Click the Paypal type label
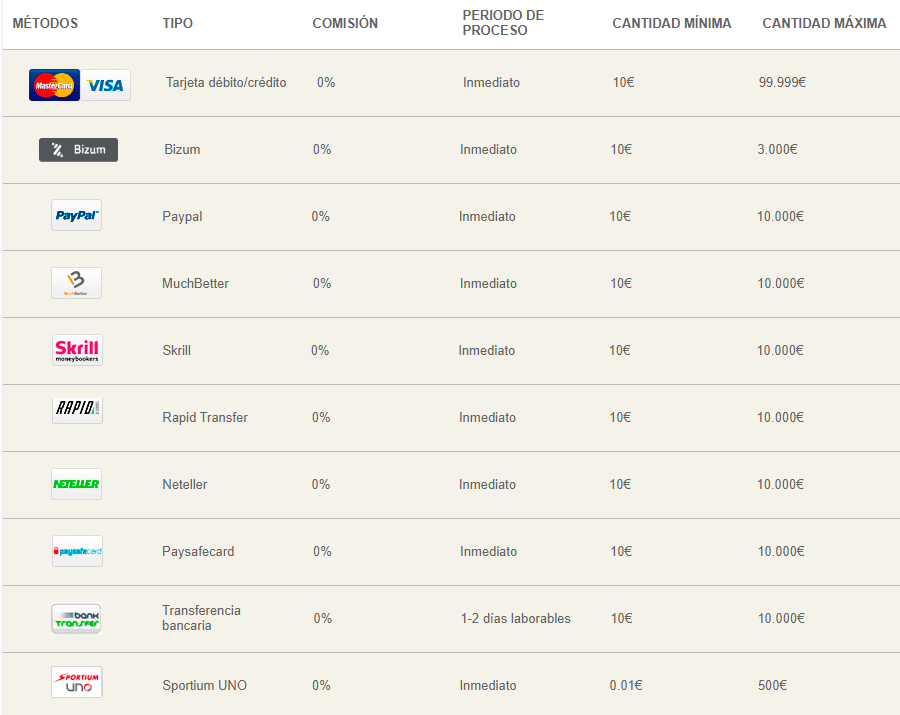The image size is (900, 715). pos(182,216)
